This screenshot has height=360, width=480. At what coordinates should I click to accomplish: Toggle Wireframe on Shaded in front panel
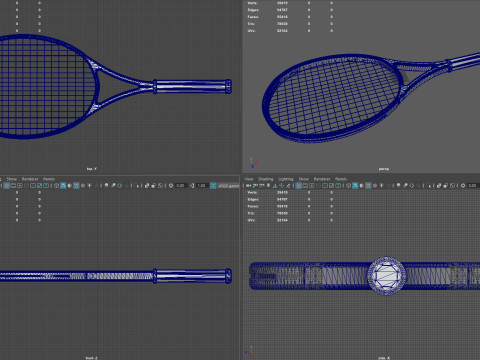point(76,186)
